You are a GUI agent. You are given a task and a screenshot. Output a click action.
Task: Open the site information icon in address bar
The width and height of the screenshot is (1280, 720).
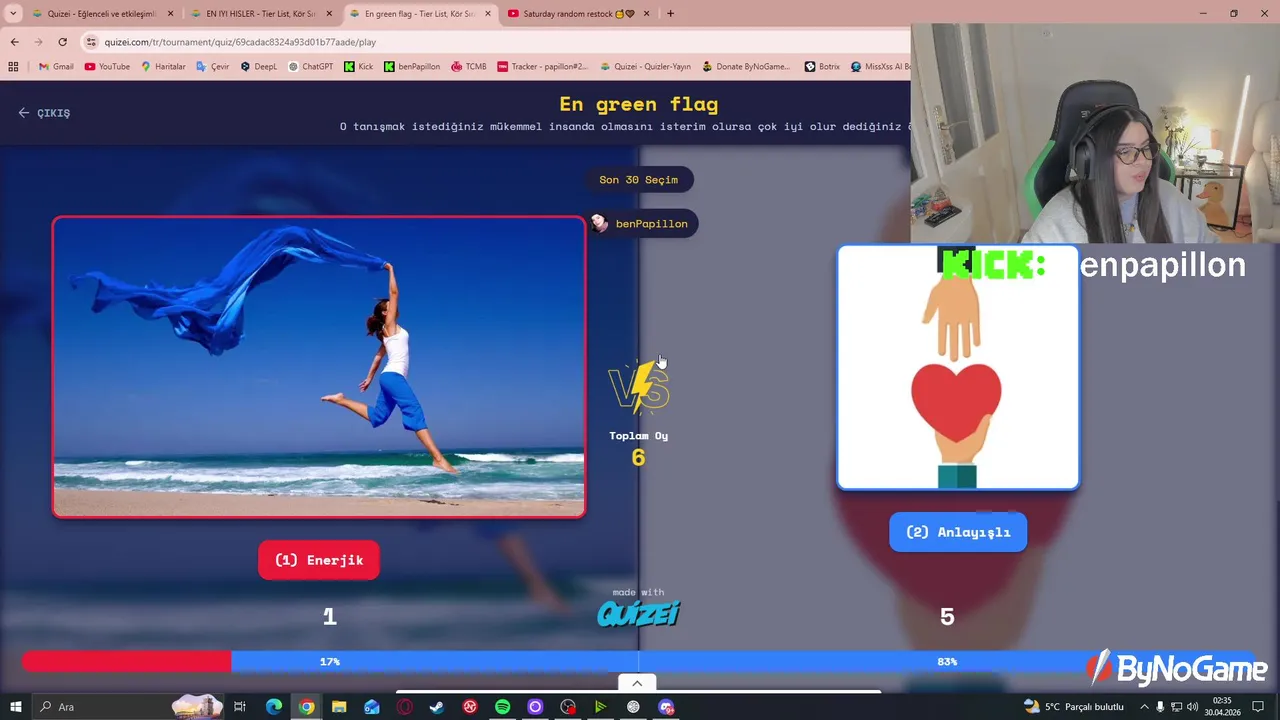(91, 42)
